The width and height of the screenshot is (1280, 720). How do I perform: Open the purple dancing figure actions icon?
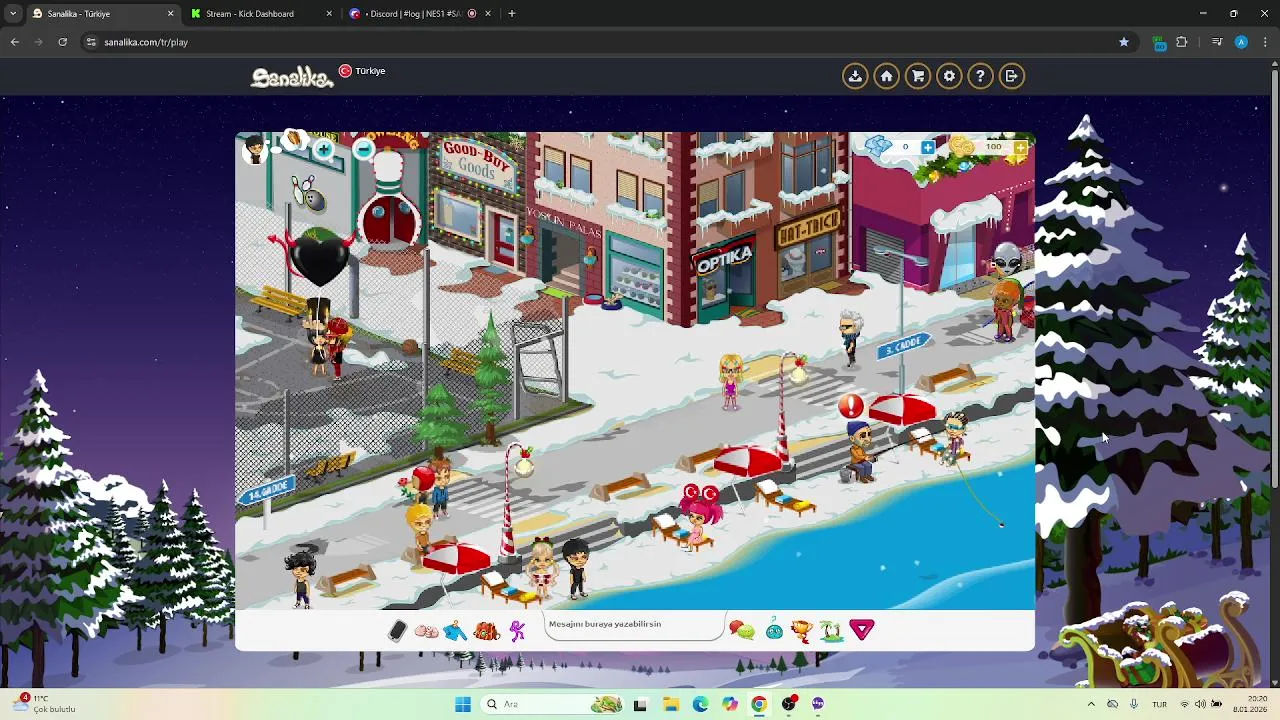(x=517, y=631)
